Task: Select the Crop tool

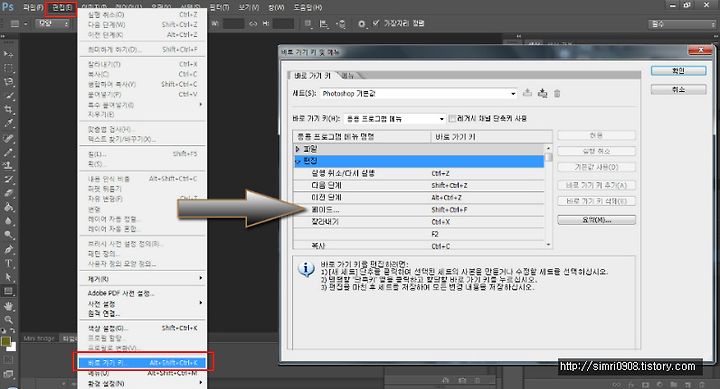Action: pyautogui.click(x=8, y=110)
